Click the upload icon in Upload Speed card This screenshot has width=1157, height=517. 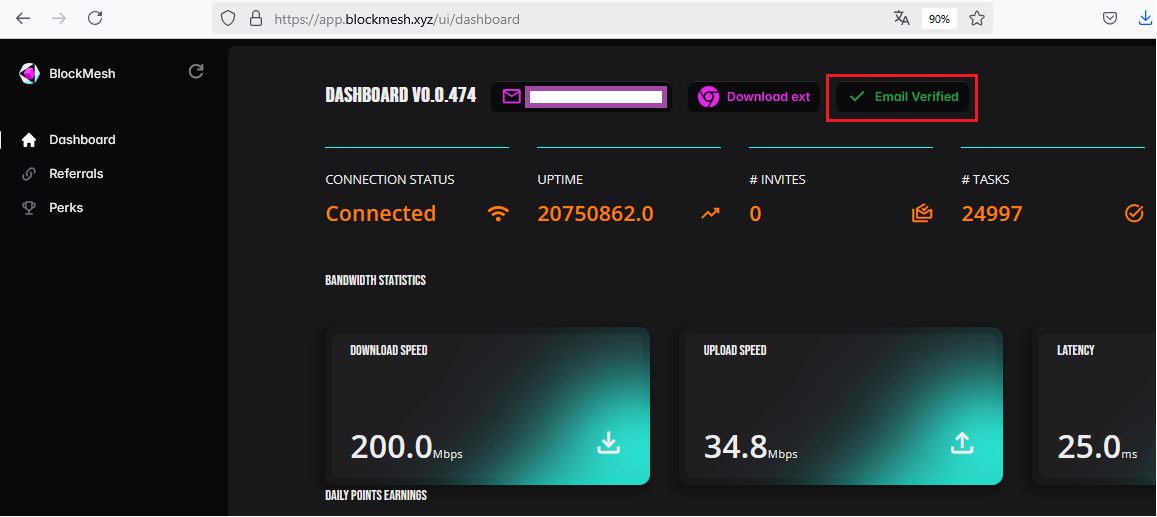point(961,443)
